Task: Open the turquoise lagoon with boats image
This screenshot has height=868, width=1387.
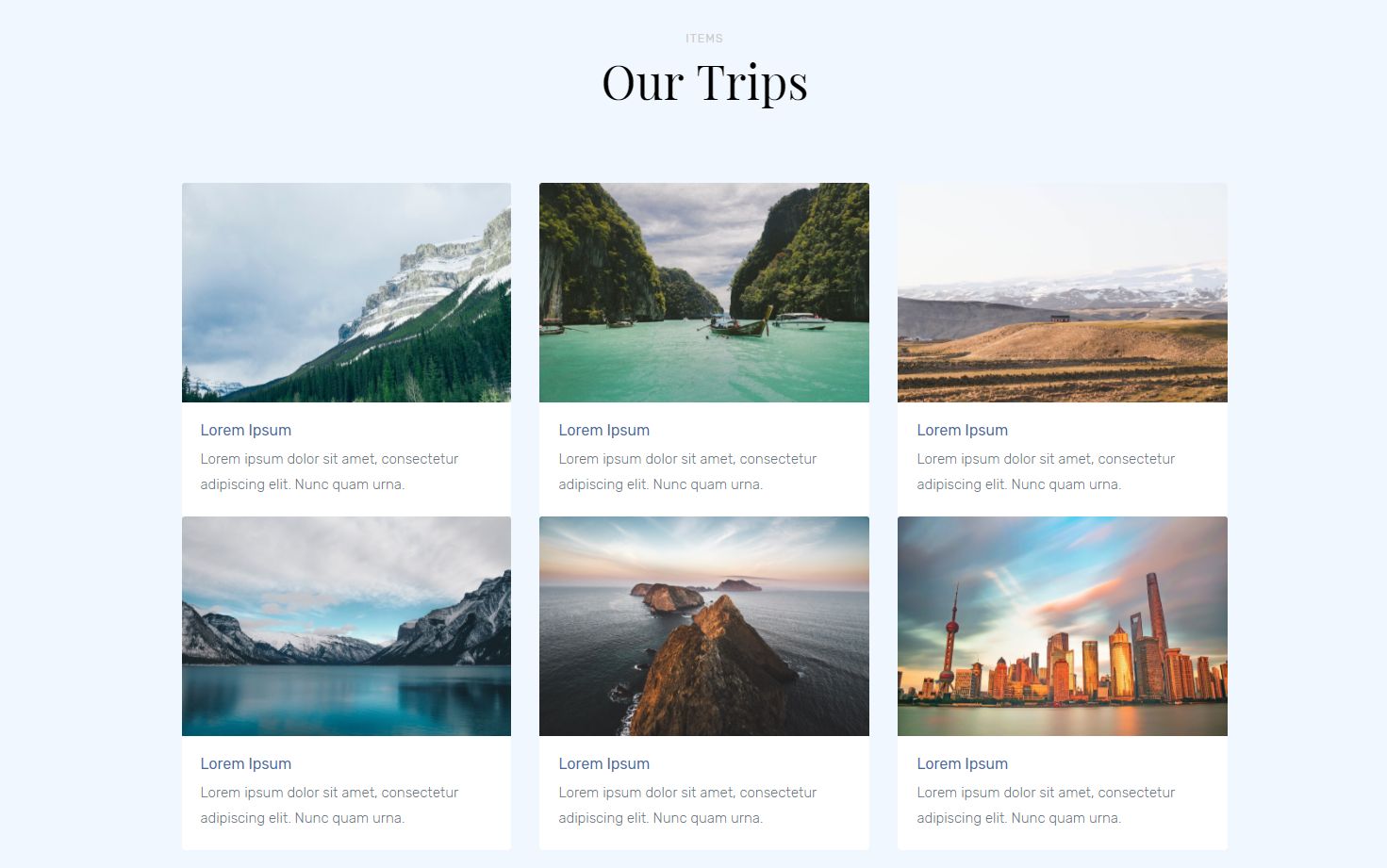Action: 704,292
